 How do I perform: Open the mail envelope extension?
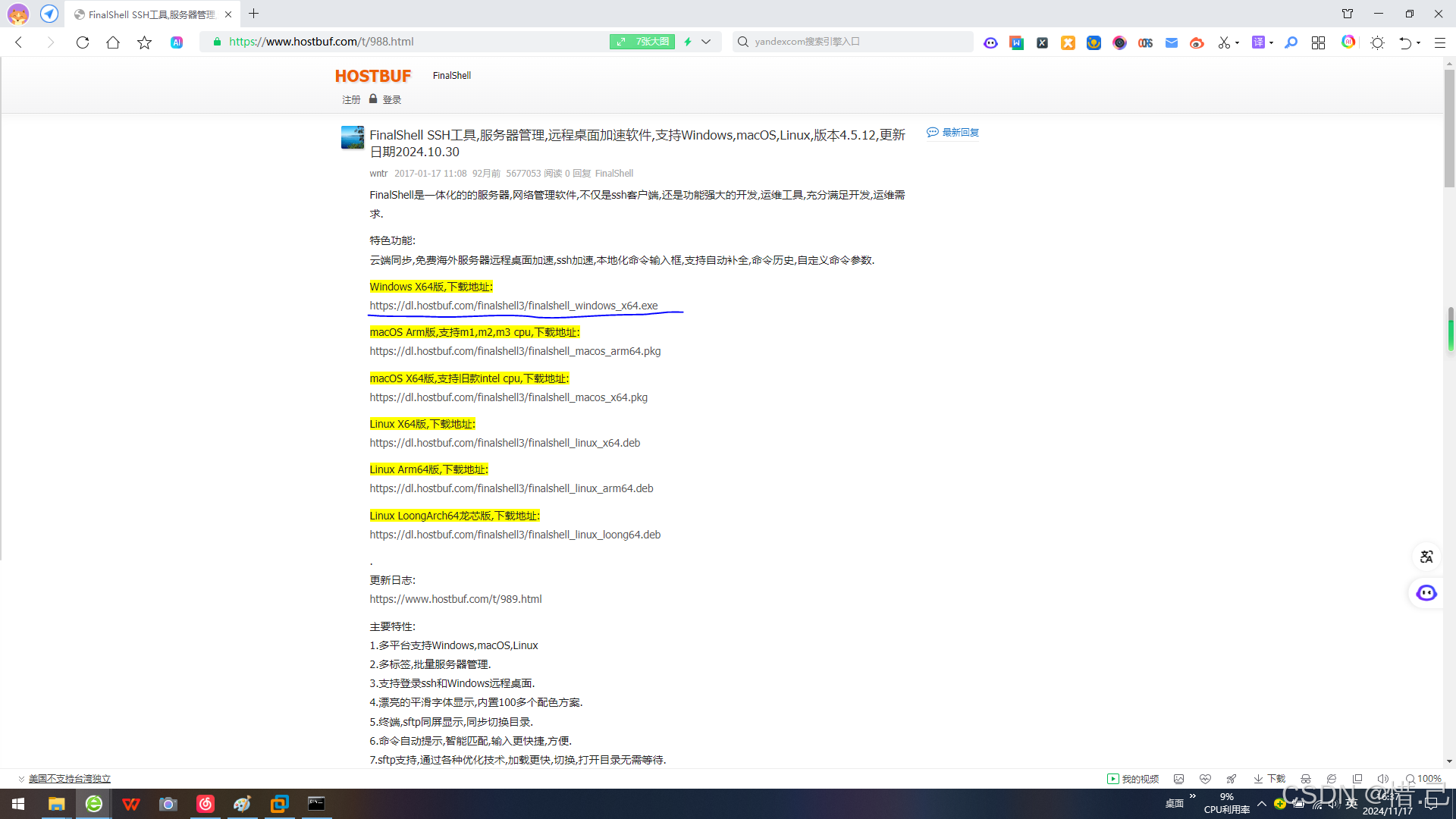[x=1171, y=42]
